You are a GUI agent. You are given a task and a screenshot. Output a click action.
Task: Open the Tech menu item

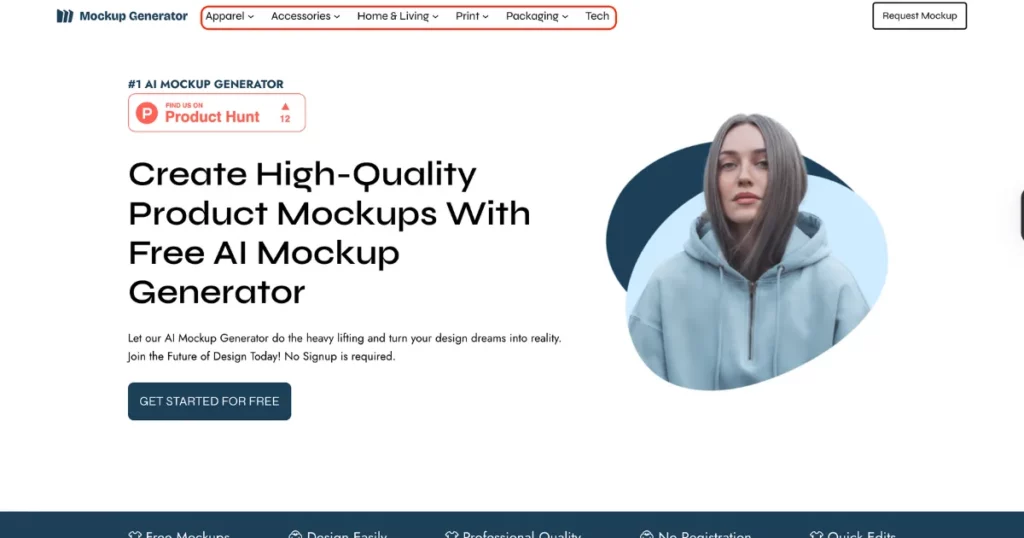point(597,16)
